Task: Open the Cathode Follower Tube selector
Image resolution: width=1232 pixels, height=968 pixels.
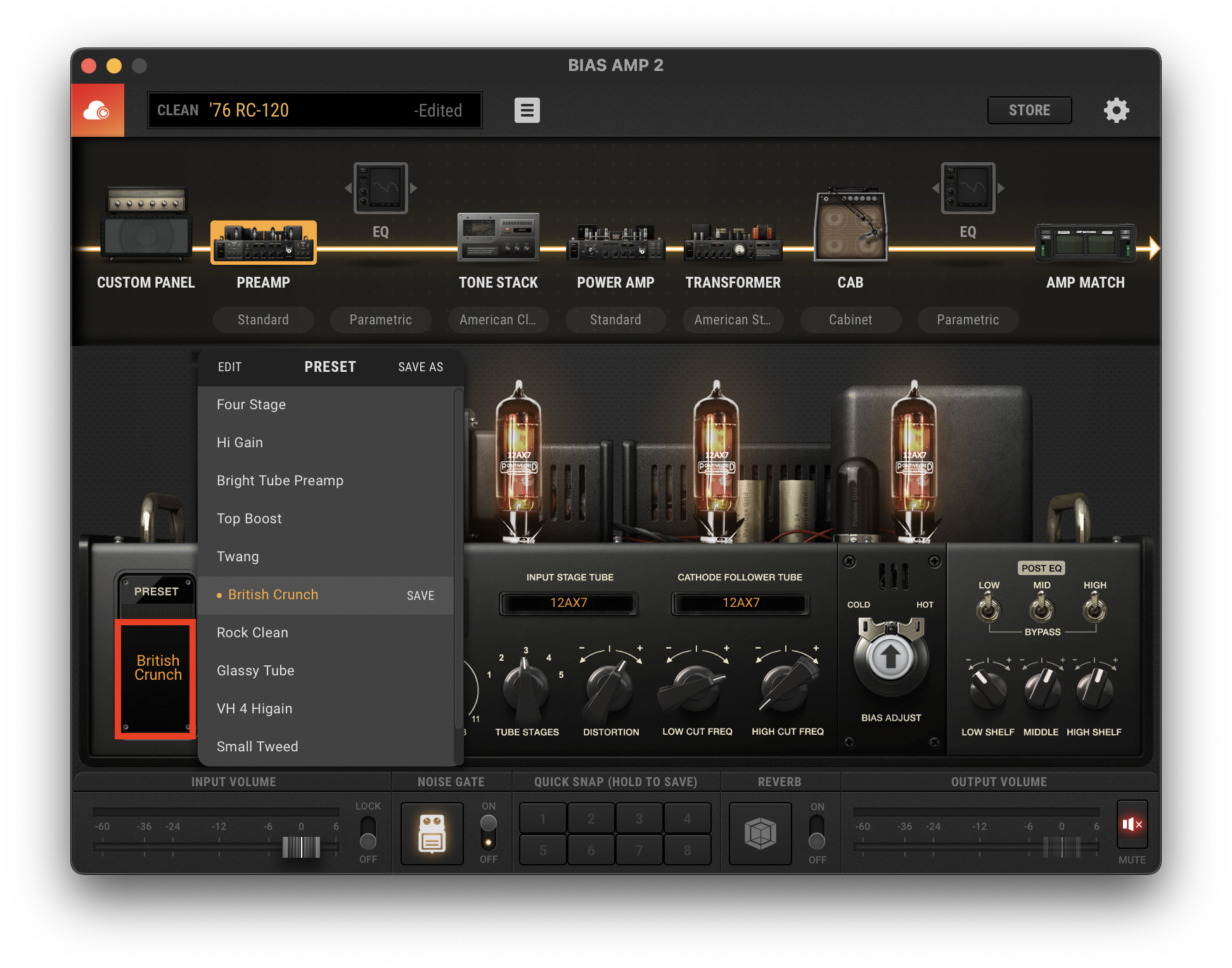Action: point(740,602)
